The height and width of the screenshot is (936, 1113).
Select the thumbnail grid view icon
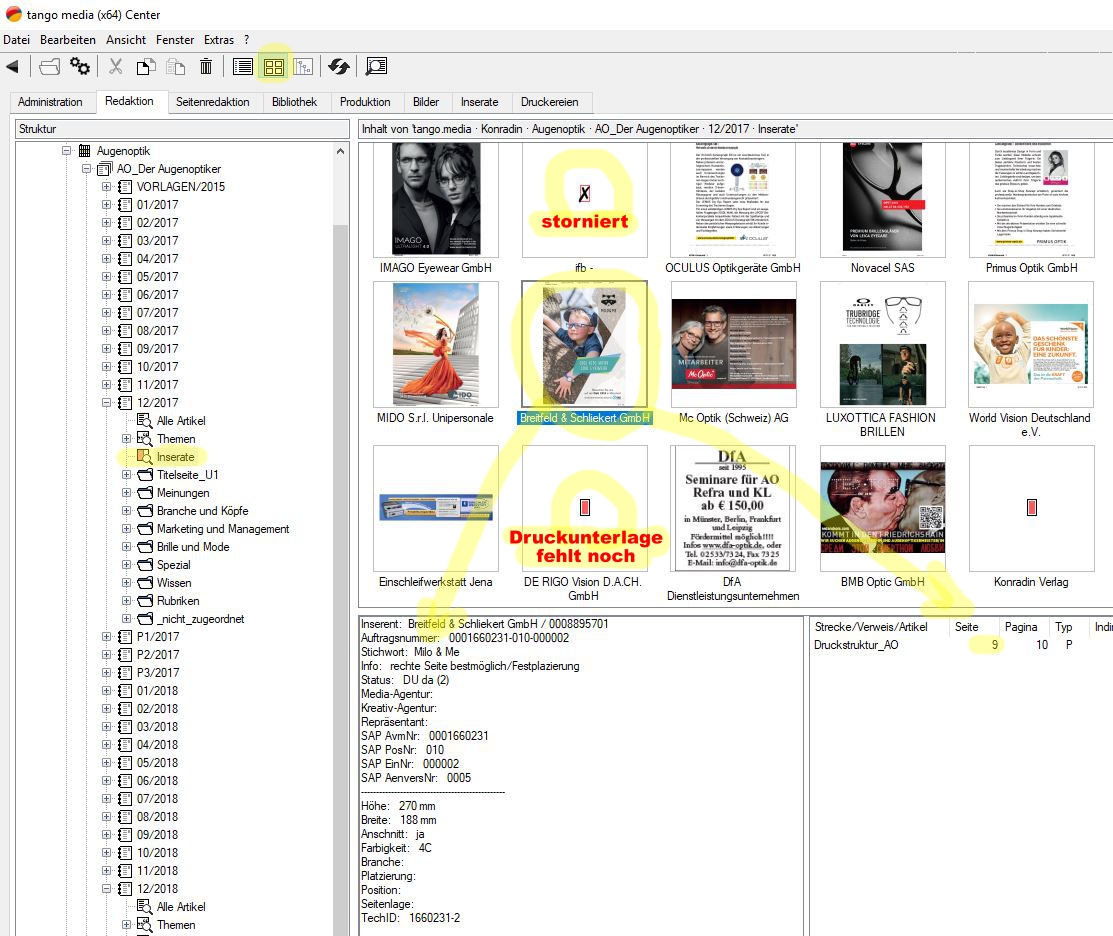coord(273,67)
